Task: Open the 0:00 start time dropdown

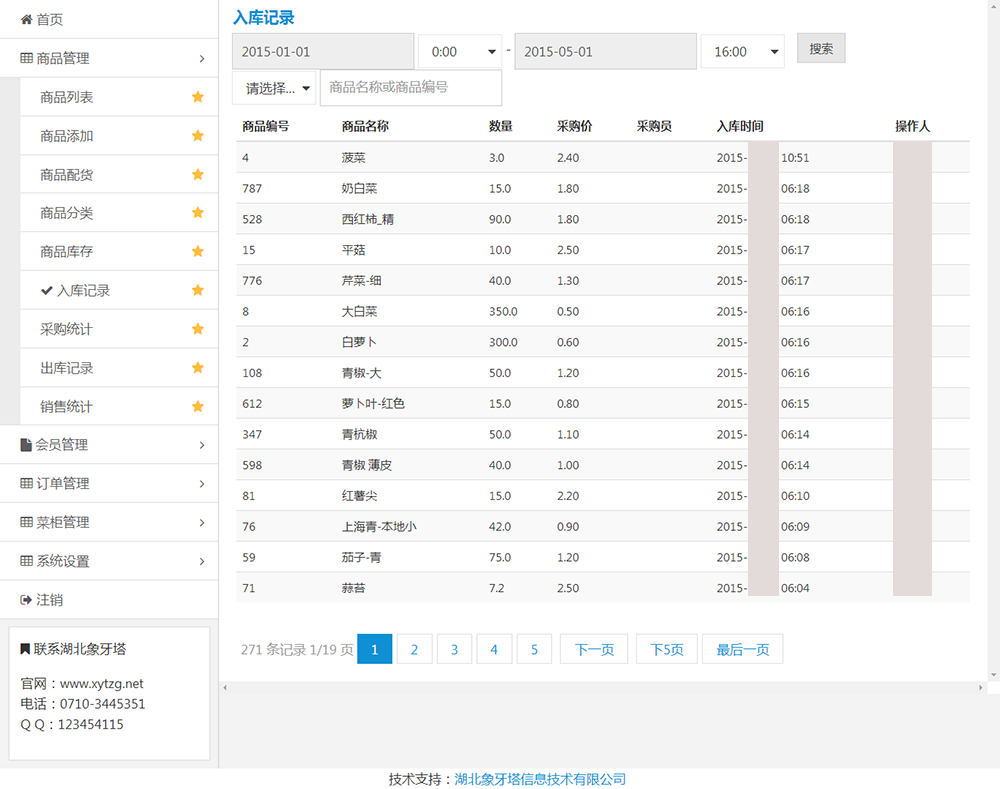Action: pos(460,52)
